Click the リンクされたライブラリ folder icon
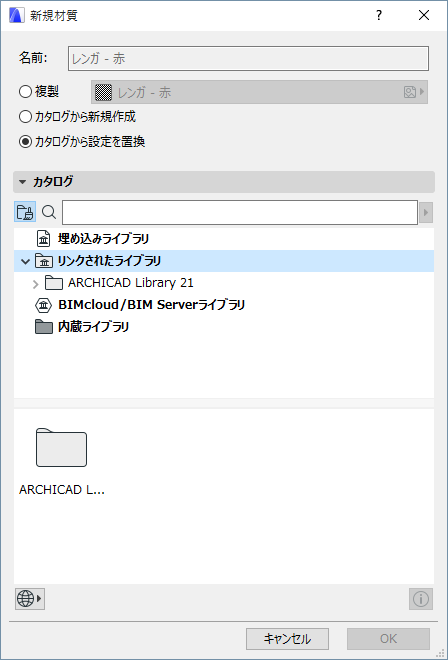The height and width of the screenshot is (660, 448). pos(43,261)
